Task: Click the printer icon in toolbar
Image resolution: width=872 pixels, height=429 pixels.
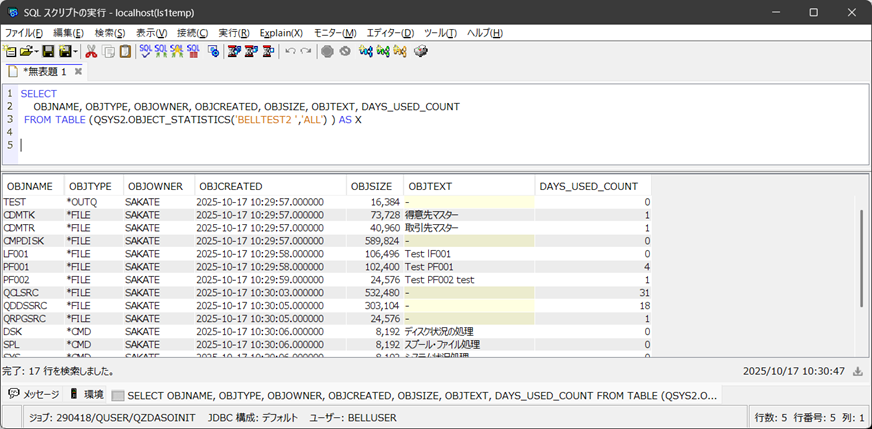Action: click(421, 51)
